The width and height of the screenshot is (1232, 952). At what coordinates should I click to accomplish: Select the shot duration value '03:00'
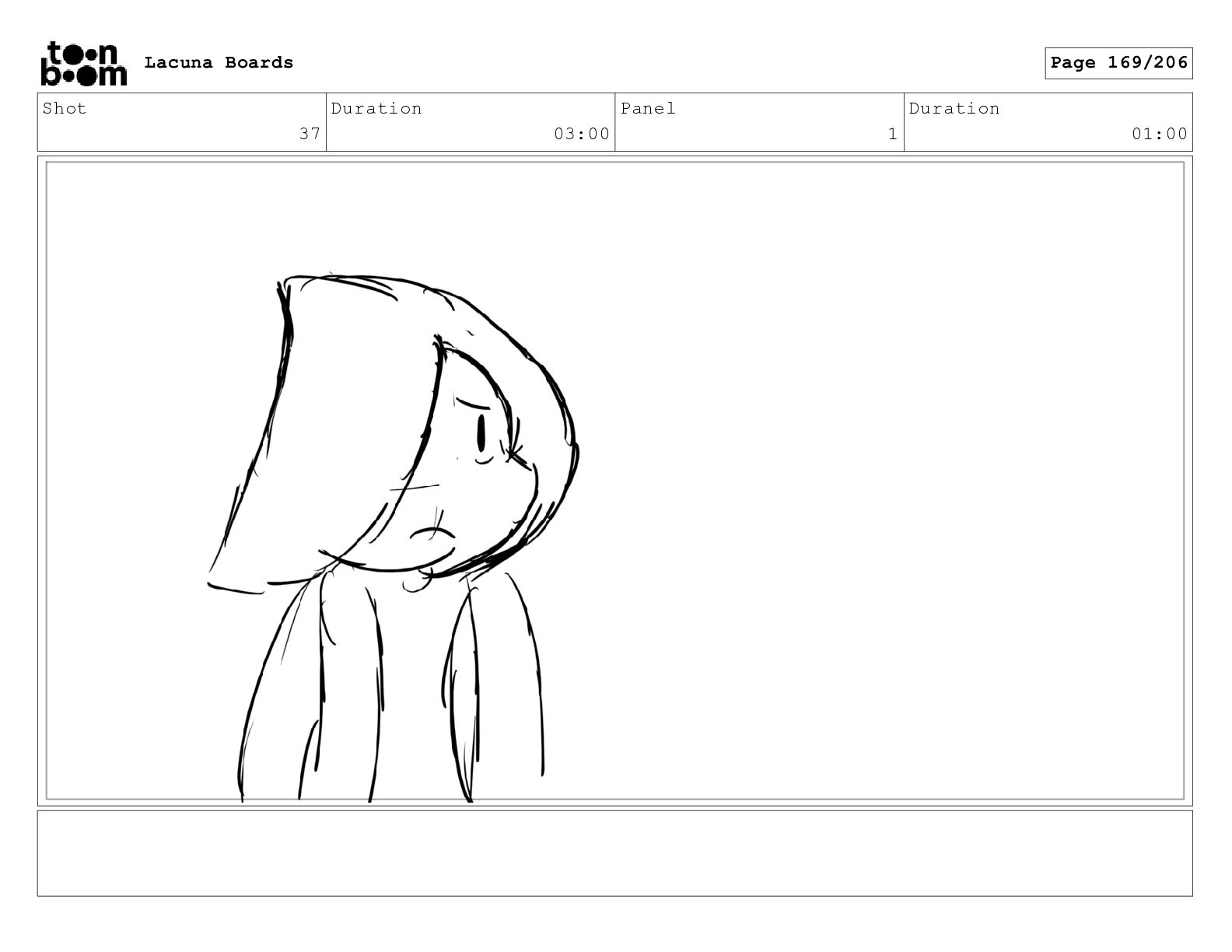pyautogui.click(x=582, y=134)
